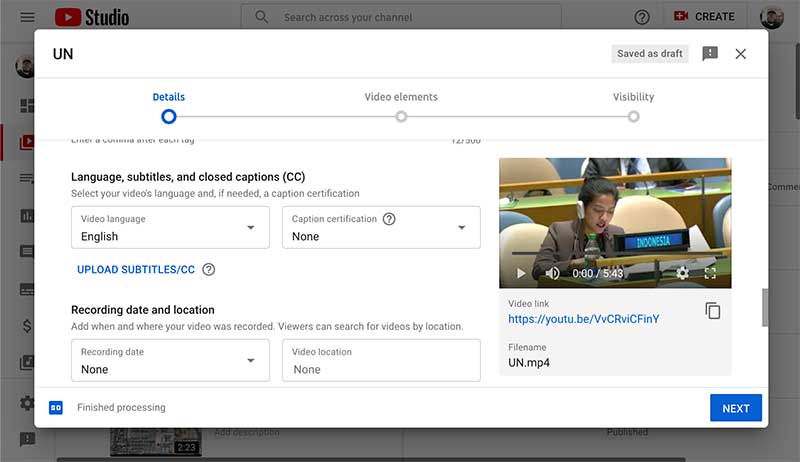Open Content in the background sidebar

pyautogui.click(x=27, y=142)
